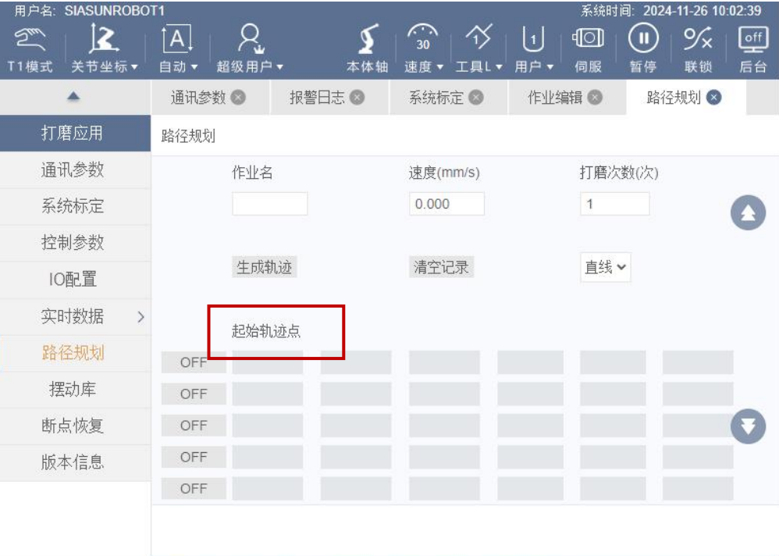
Task: Click the 本体轴 robot arm icon
Action: 367,40
